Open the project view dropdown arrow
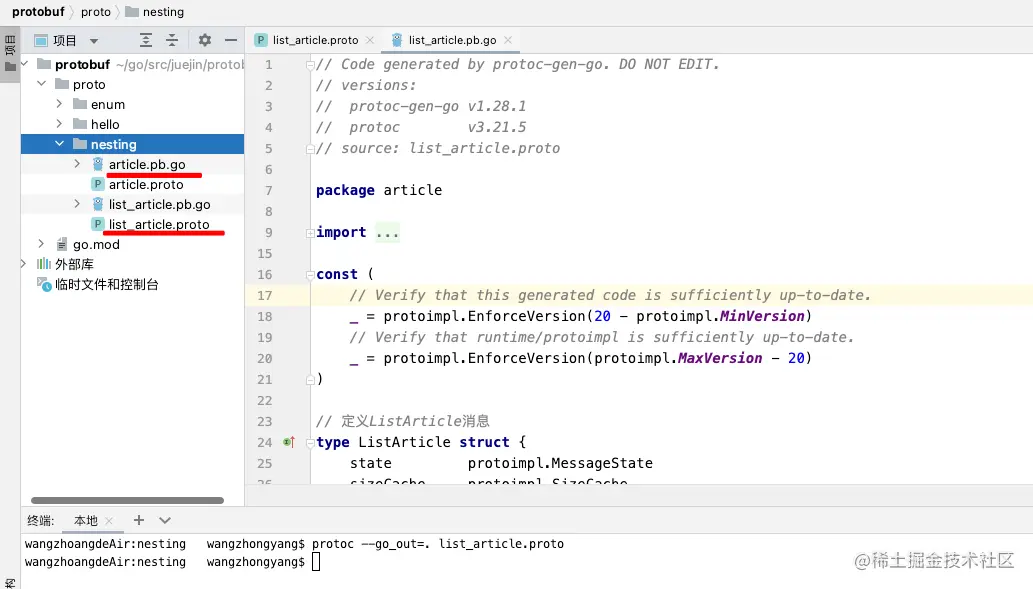Screen dimensions: 1033x589 94,41
